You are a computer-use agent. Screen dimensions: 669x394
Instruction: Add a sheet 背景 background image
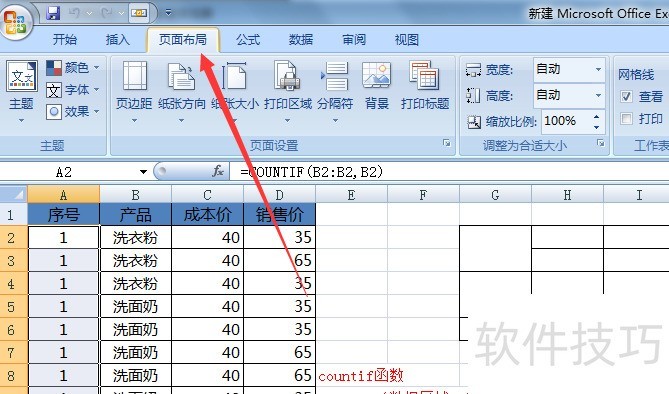376,85
